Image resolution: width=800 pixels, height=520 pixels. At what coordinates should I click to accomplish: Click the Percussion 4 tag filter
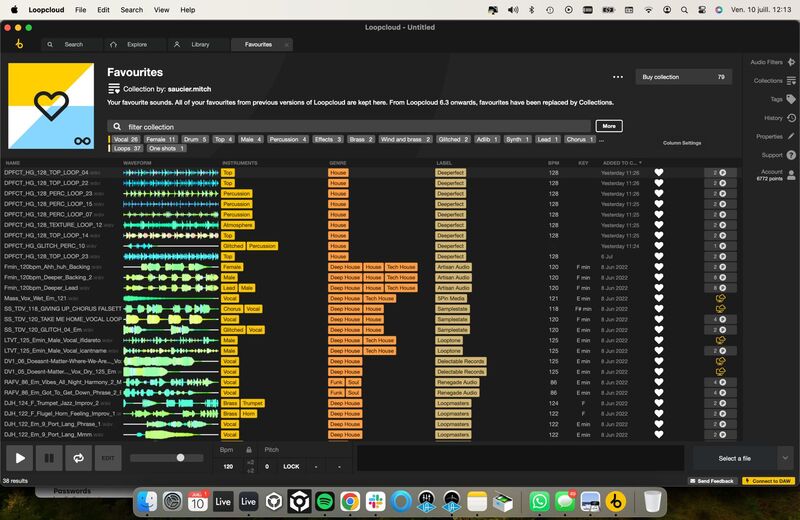pos(288,139)
